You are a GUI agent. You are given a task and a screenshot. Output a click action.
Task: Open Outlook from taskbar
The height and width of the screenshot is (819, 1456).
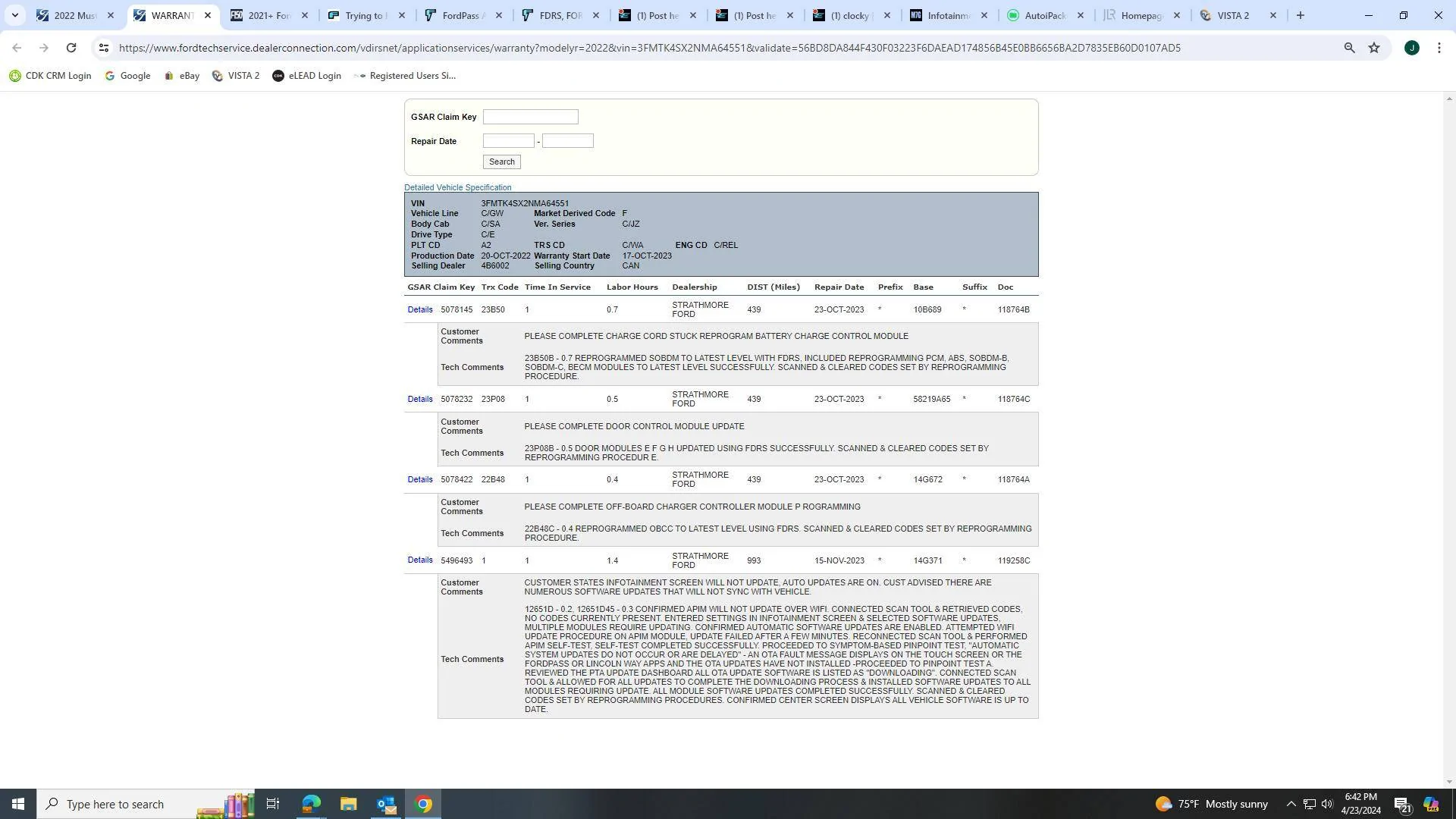pos(386,804)
